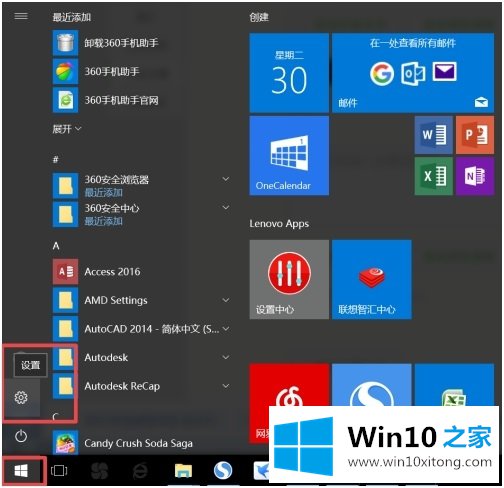
Task: Open the hamburger menu at top left
Action: 21,16
